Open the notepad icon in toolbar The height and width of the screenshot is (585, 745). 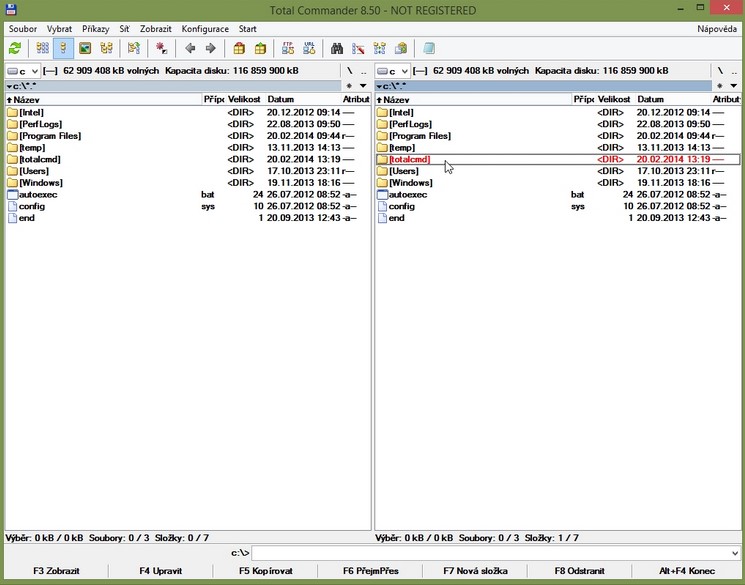[429, 48]
